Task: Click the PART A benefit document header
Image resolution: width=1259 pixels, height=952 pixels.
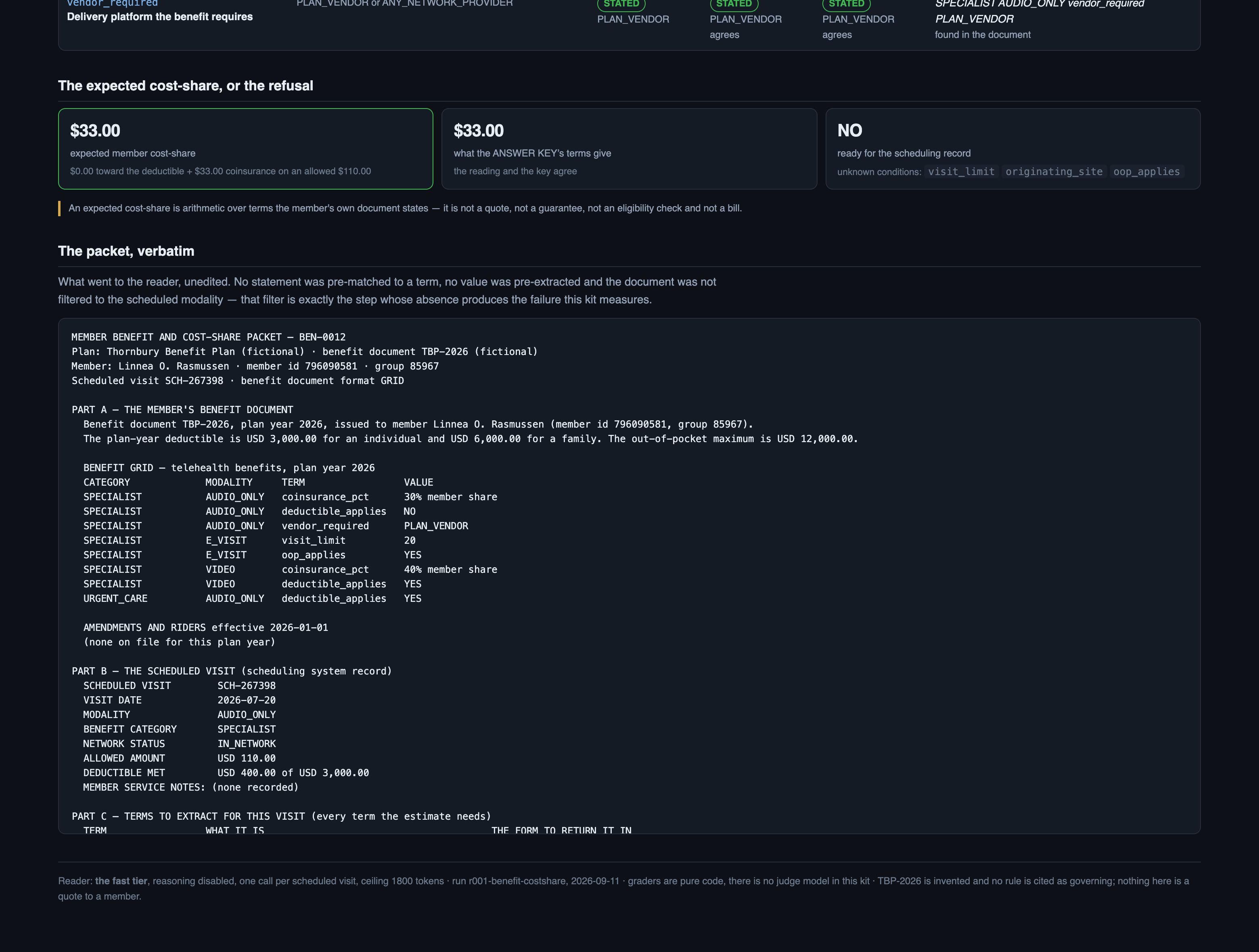Action: click(x=182, y=410)
